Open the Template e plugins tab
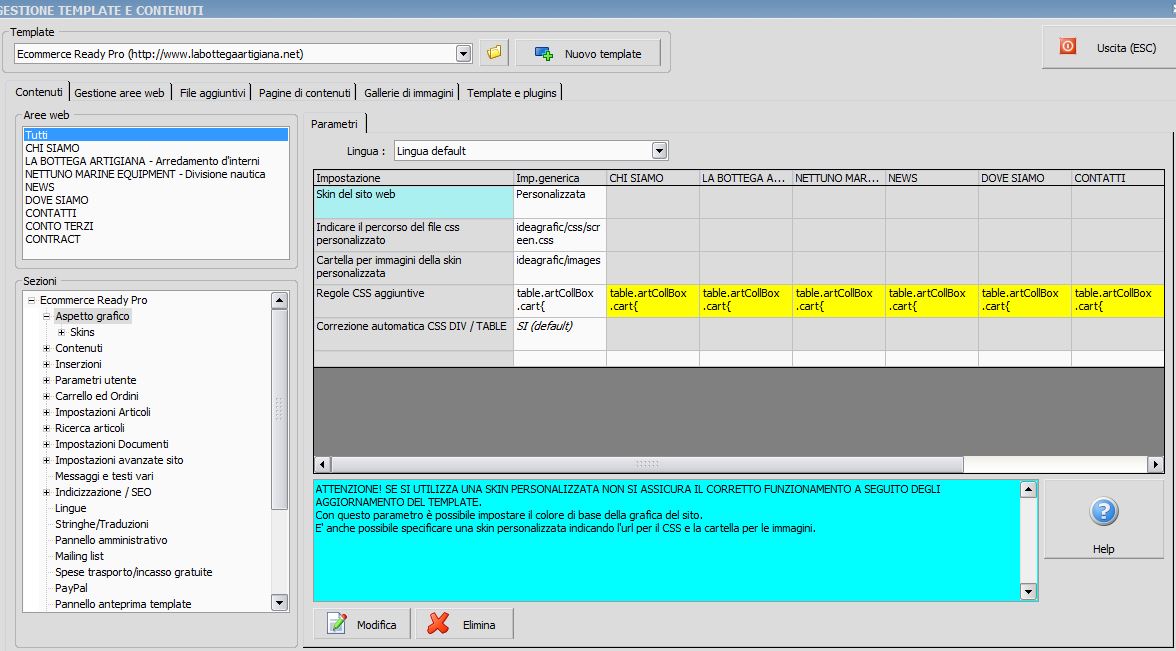 [x=512, y=93]
